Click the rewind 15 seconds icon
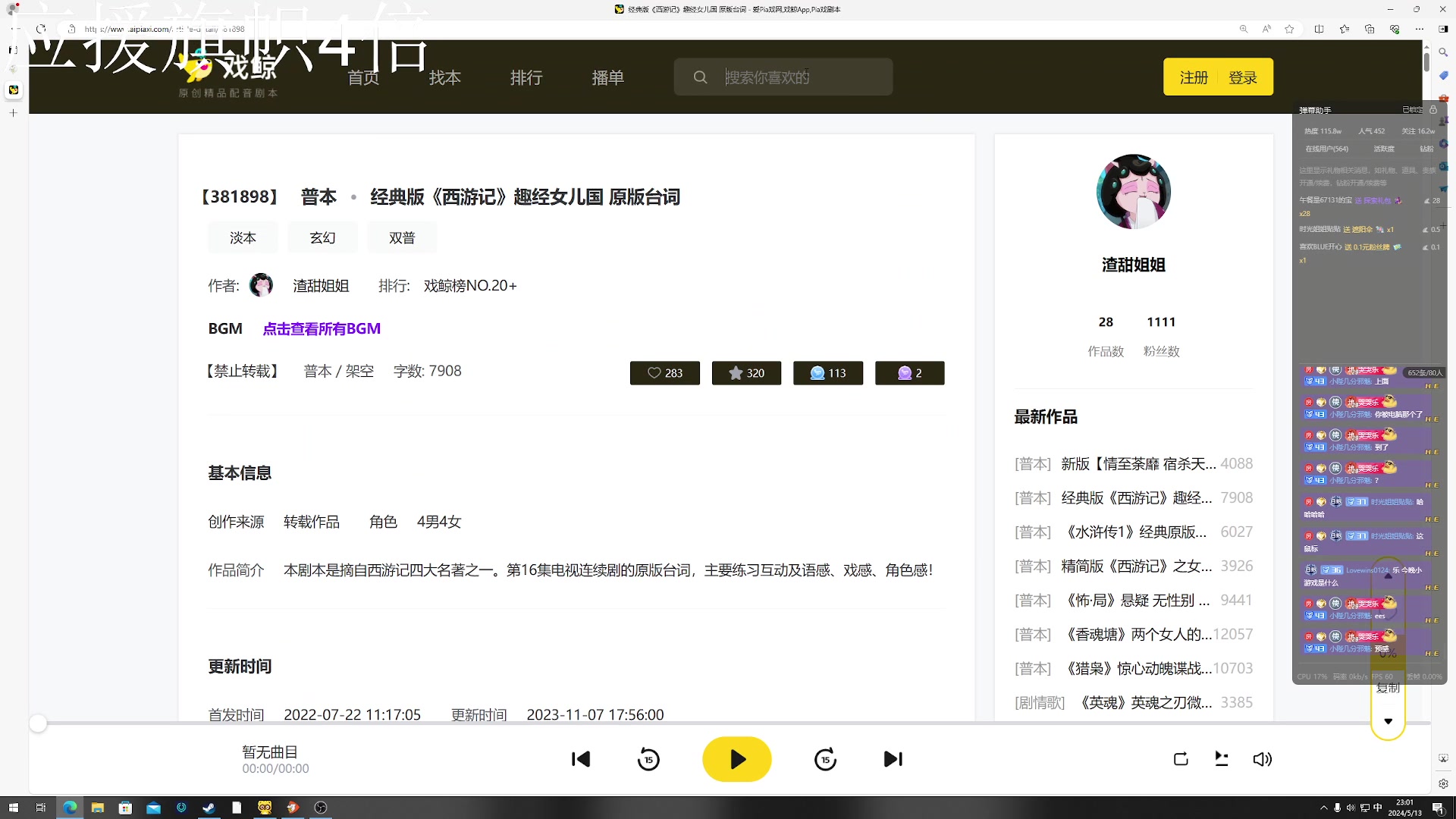Viewport: 1456px width, 819px height. pyautogui.click(x=648, y=759)
